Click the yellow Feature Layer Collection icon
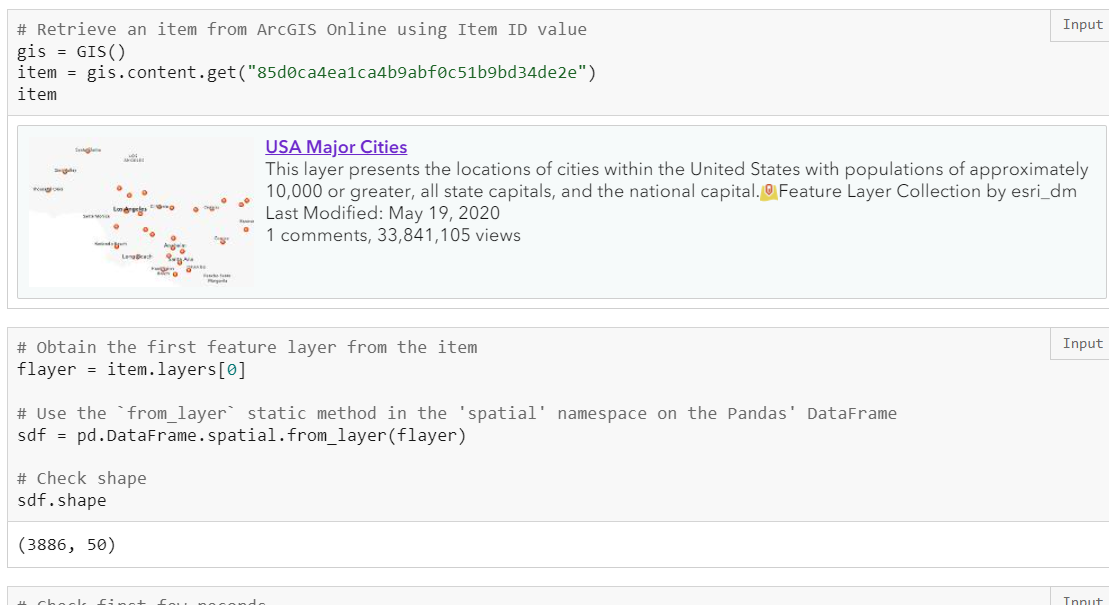Image resolution: width=1109 pixels, height=605 pixels. pos(769,191)
